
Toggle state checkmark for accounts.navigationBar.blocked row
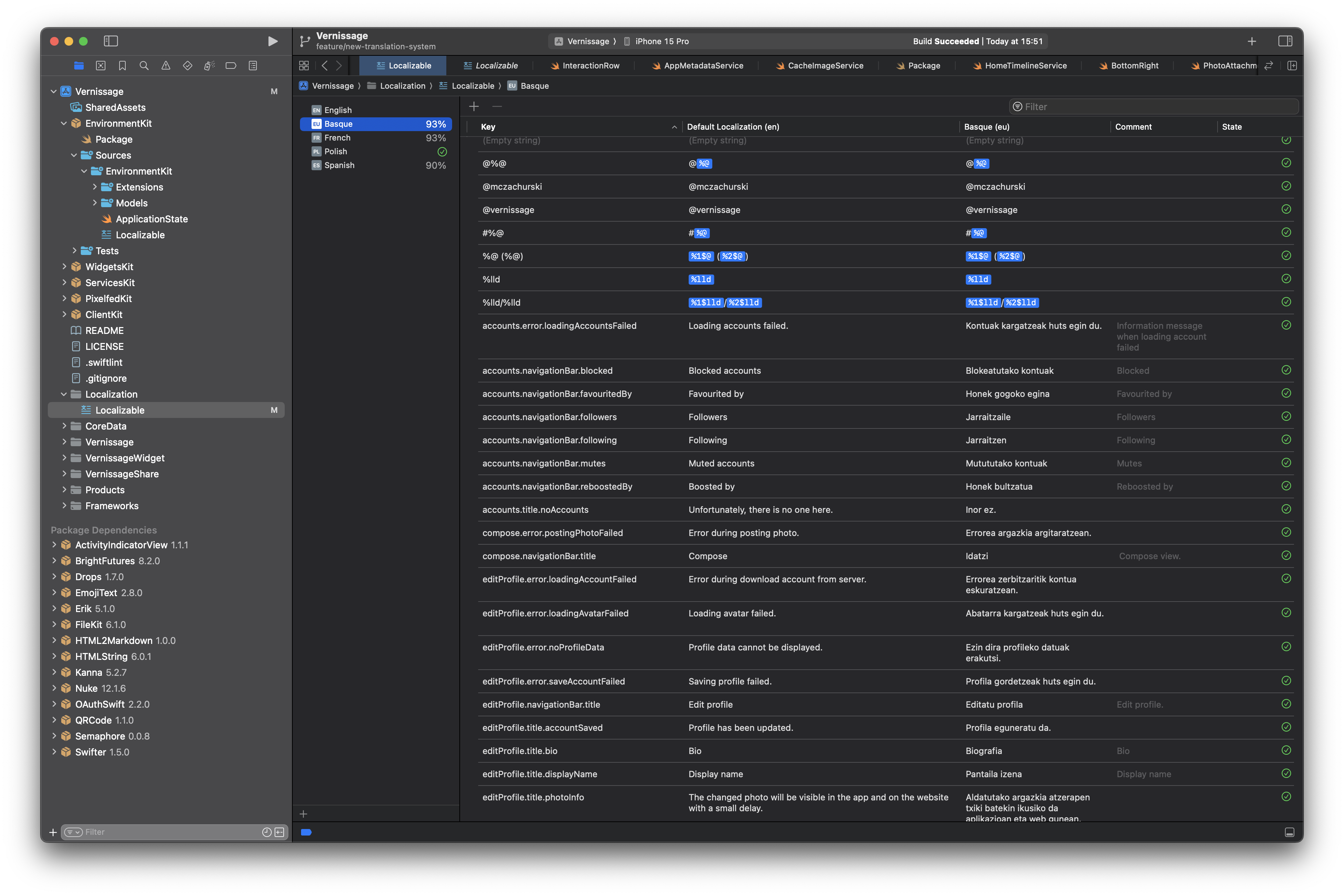(x=1286, y=370)
